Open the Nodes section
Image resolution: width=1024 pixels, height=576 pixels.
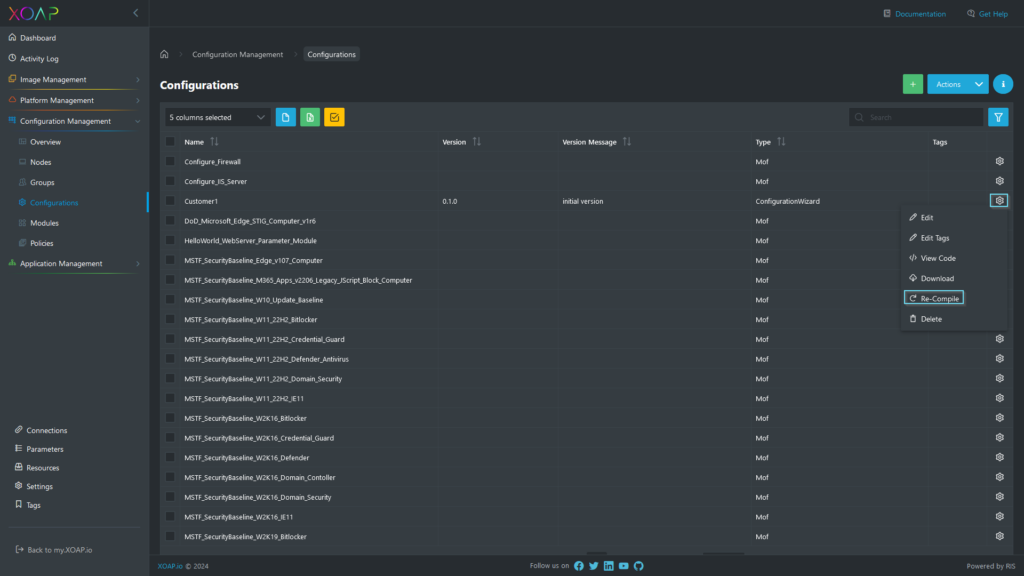coord(40,162)
